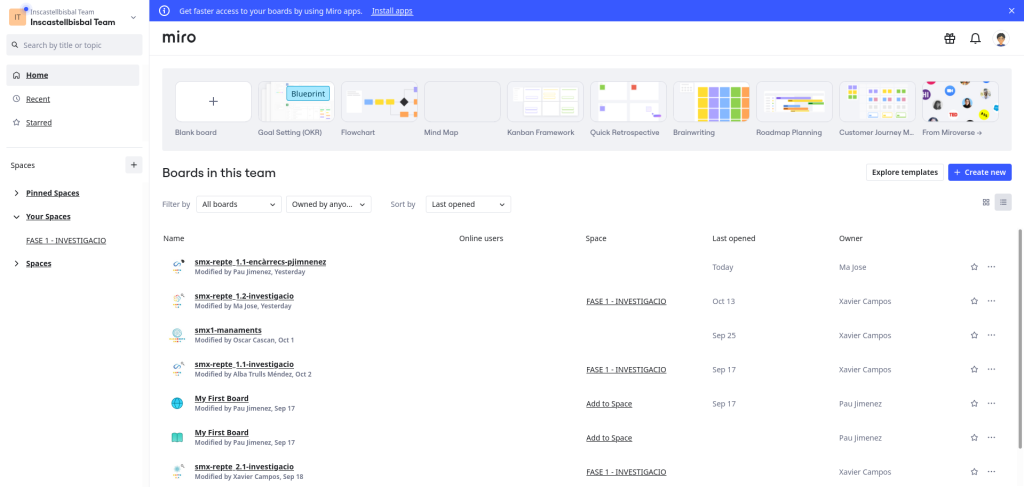Image resolution: width=1024 pixels, height=487 pixels.
Task: Open the All boards filter dropdown
Action: click(x=239, y=204)
